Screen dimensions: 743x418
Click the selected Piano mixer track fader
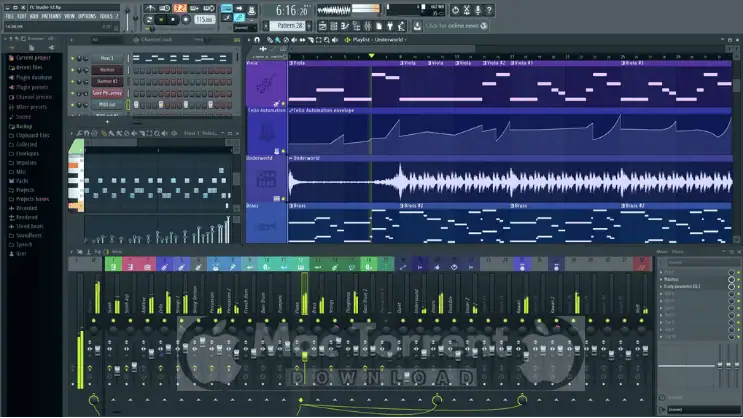(x=305, y=356)
